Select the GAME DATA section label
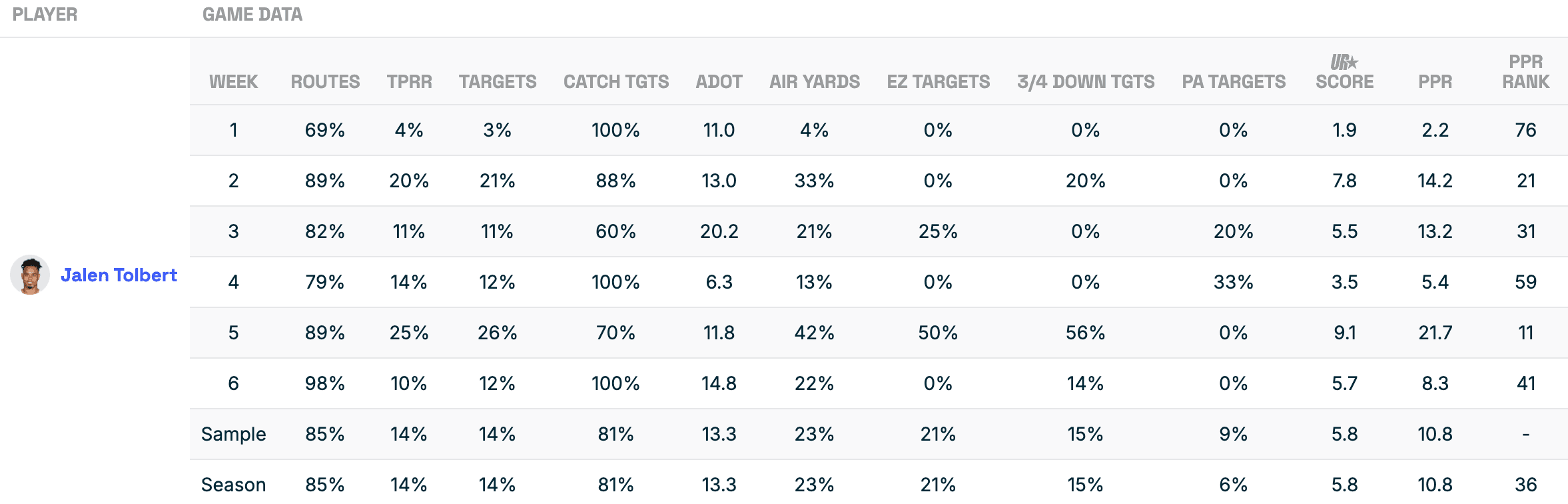Screen dimensions: 1568x504 click(x=252, y=15)
